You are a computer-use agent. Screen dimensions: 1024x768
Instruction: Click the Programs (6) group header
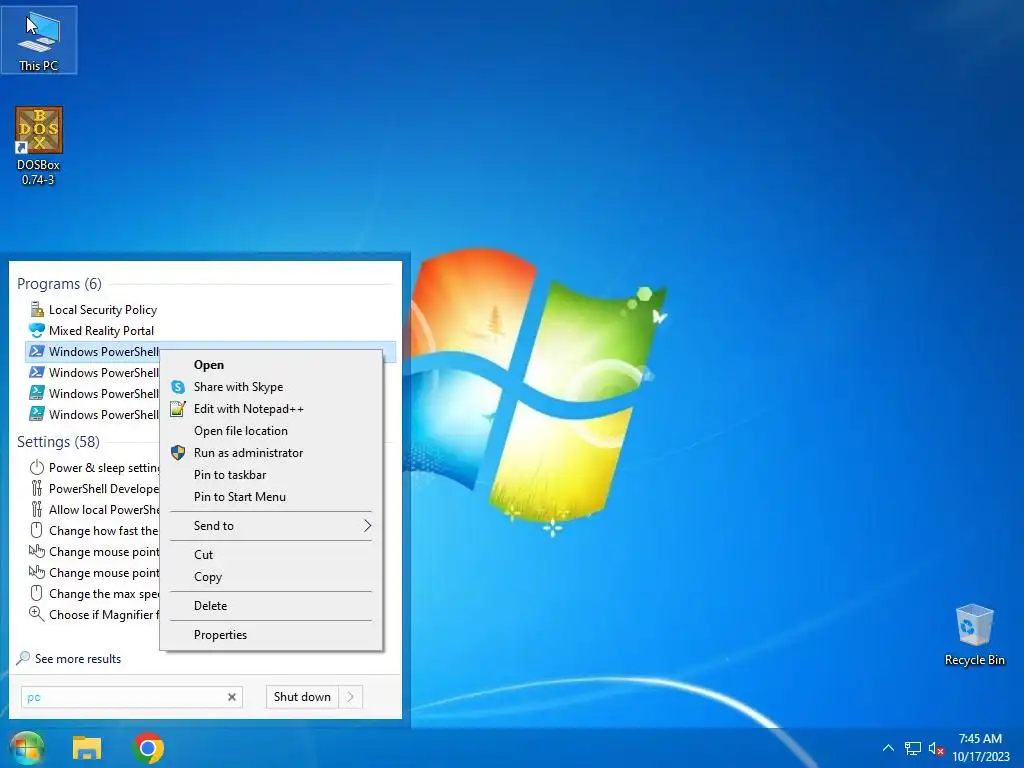point(59,284)
